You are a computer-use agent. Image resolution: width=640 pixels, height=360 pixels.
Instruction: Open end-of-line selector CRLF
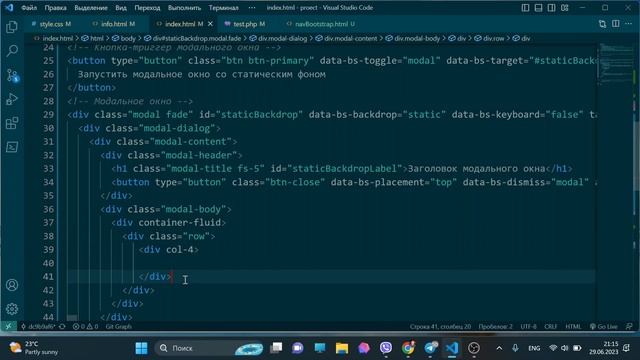tap(550, 327)
